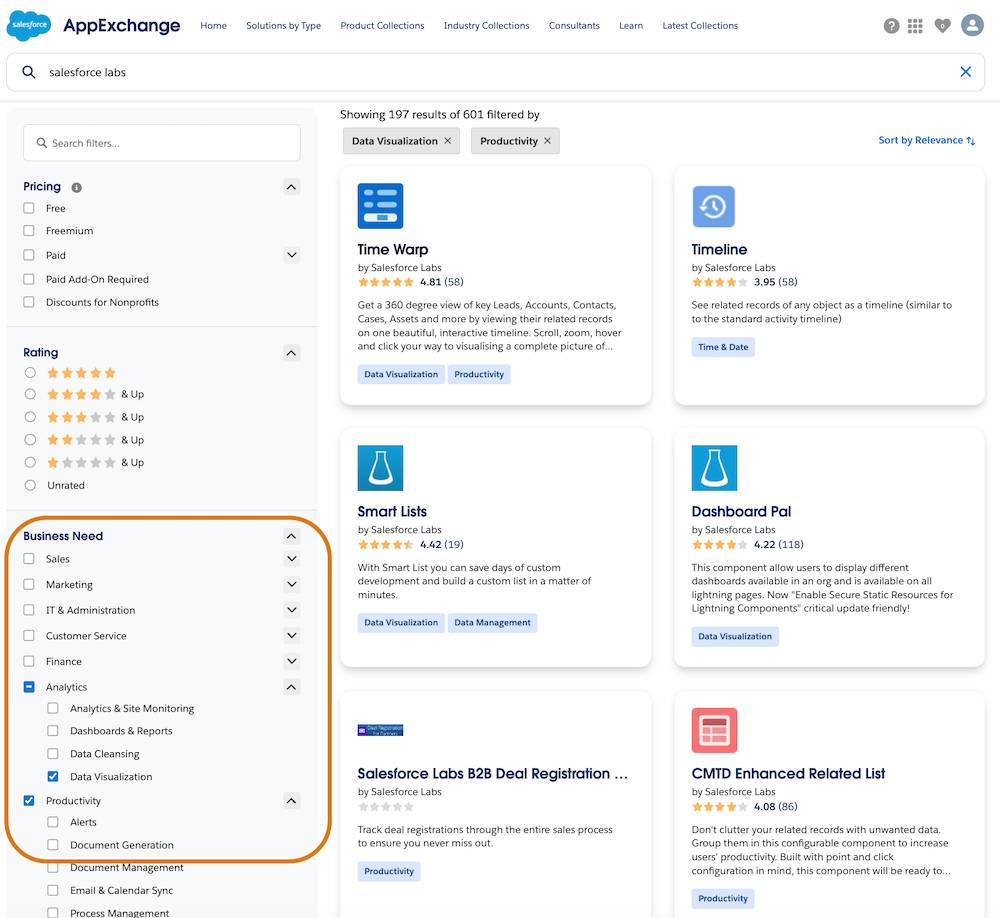The height and width of the screenshot is (918, 1000).
Task: Collapse the Analytics category chevron
Action: pos(291,687)
